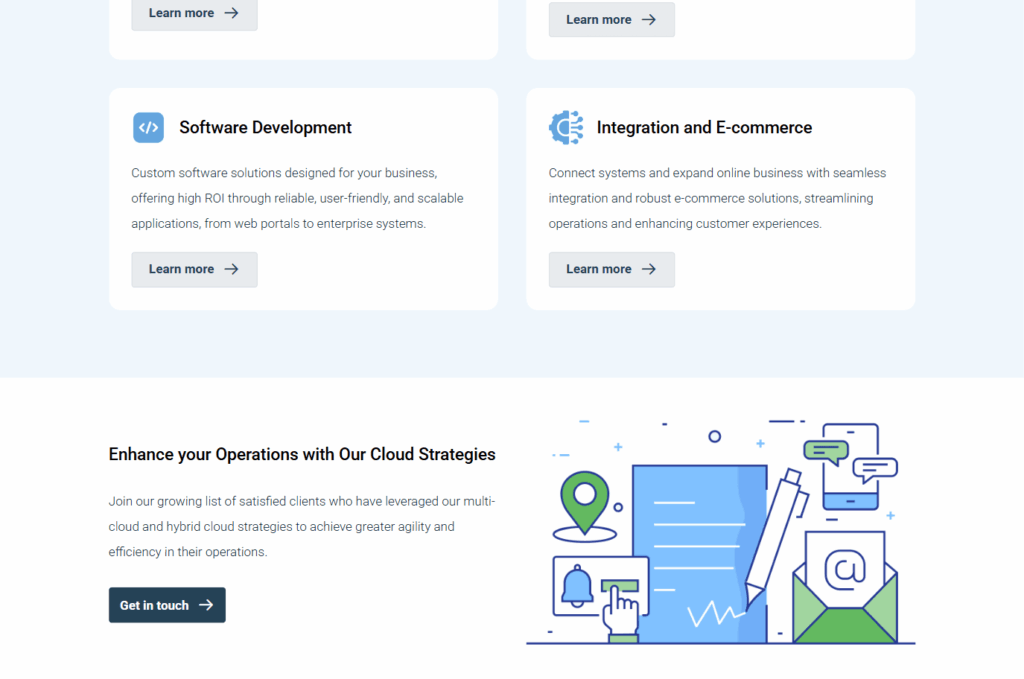Open Learn more under Integration and E-commerce
1024x679 pixels.
(x=611, y=269)
